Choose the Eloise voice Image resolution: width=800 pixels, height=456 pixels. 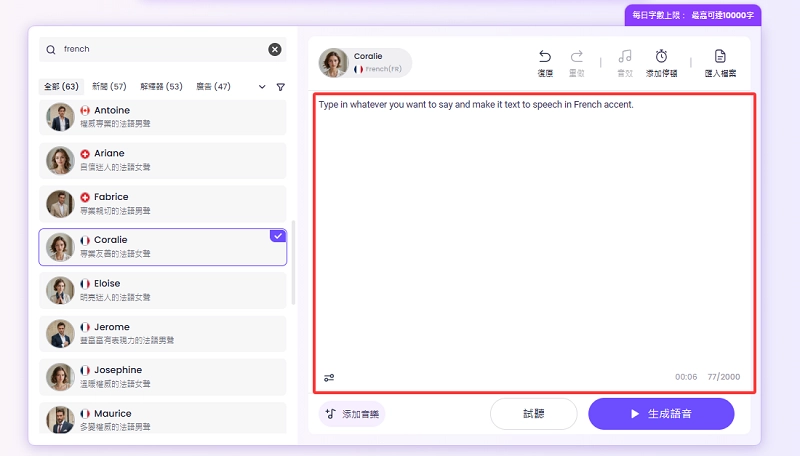pyautogui.click(x=162, y=290)
